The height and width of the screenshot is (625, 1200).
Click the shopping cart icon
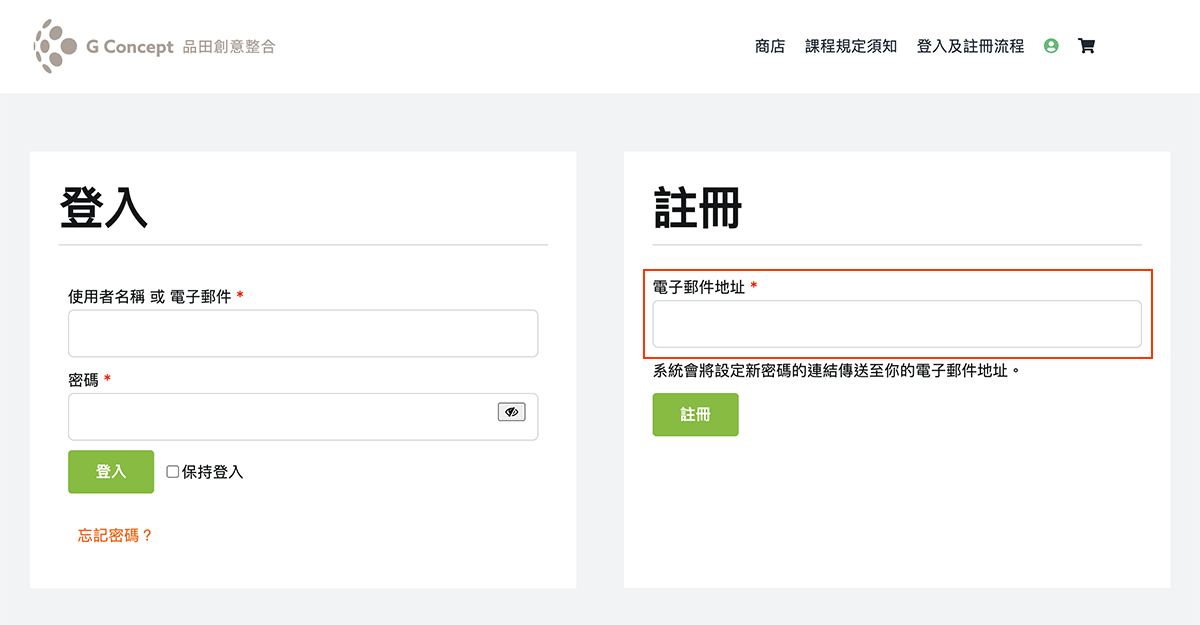1086,46
